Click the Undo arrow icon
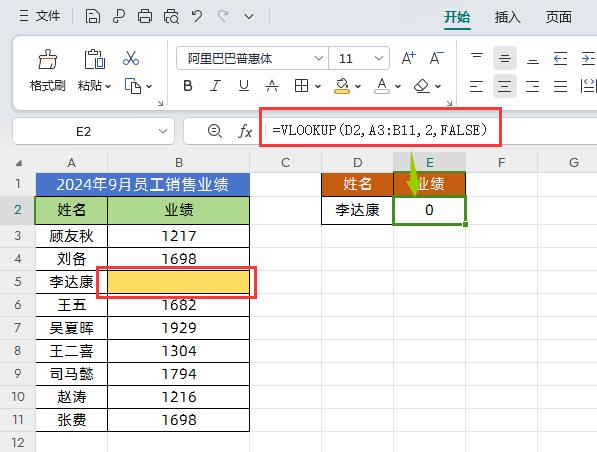597x452 pixels. coord(197,16)
